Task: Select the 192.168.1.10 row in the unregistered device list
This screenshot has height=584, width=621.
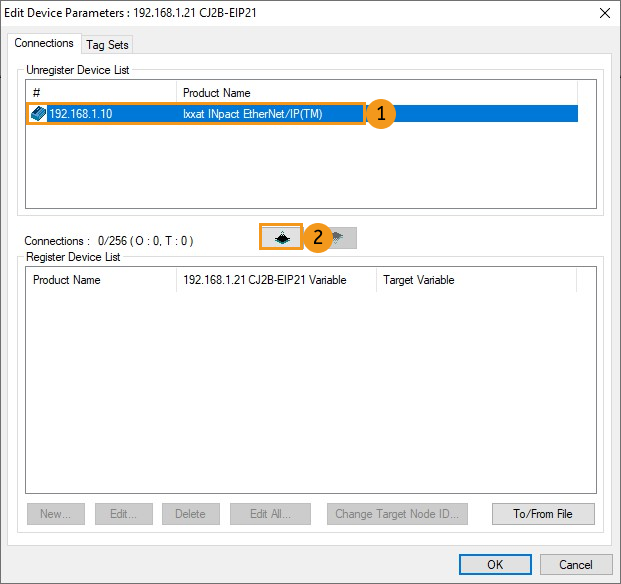Action: click(302, 114)
